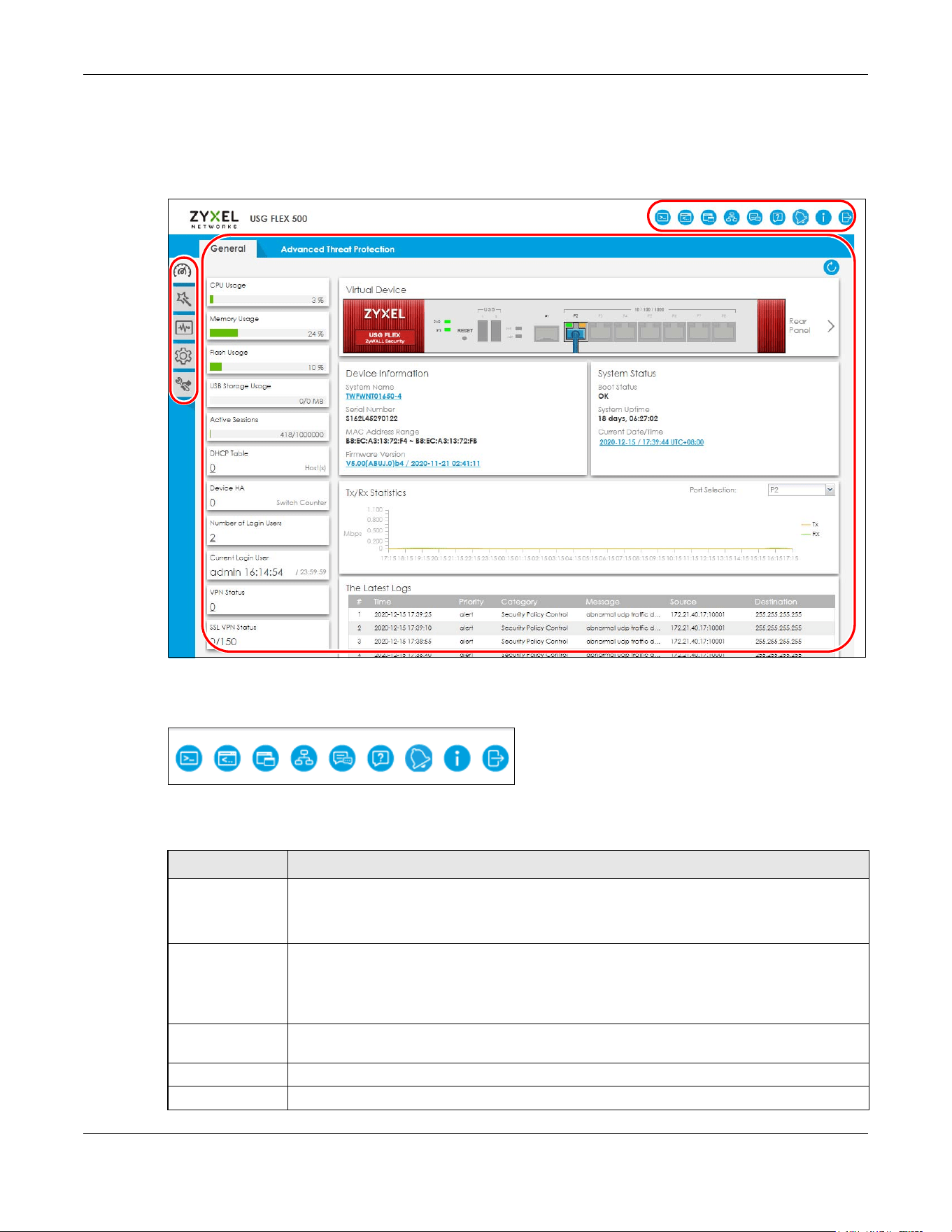The height and width of the screenshot is (1232, 952).
Task: Click Object Reference icon in dashboard header
Action: (x=709, y=217)
